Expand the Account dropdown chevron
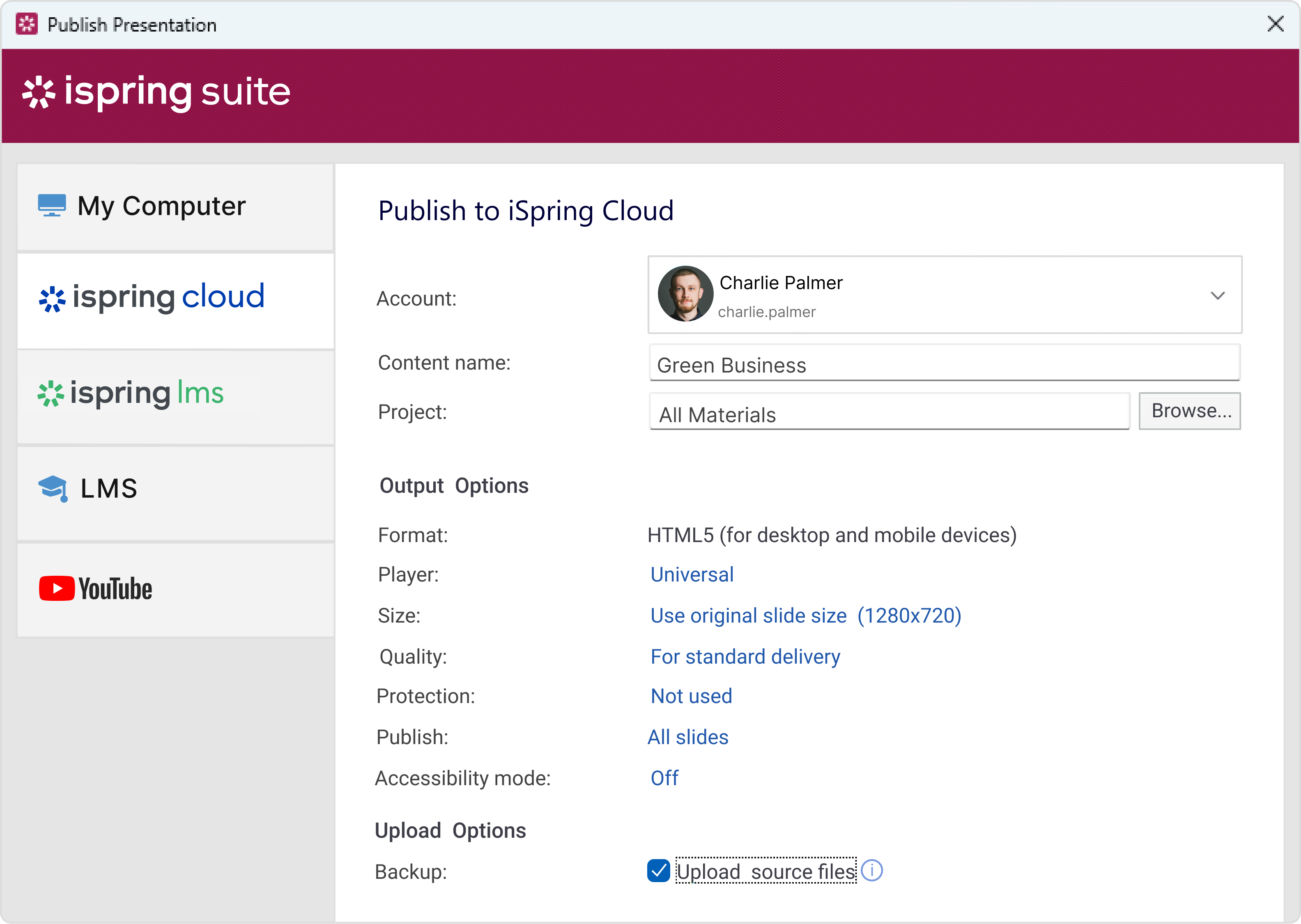Viewport: 1301px width, 924px height. [1217, 295]
